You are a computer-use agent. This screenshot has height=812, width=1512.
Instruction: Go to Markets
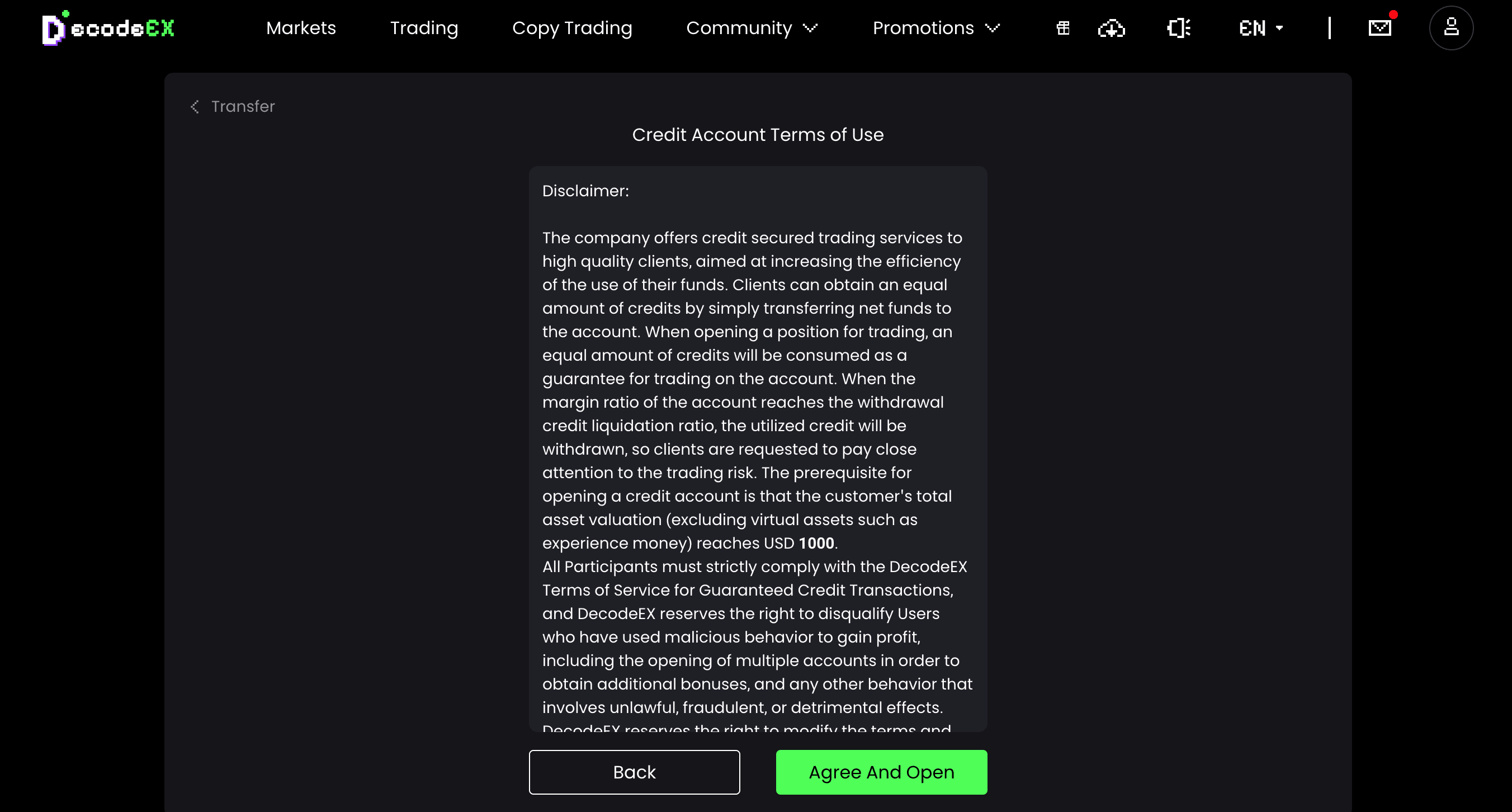tap(301, 27)
